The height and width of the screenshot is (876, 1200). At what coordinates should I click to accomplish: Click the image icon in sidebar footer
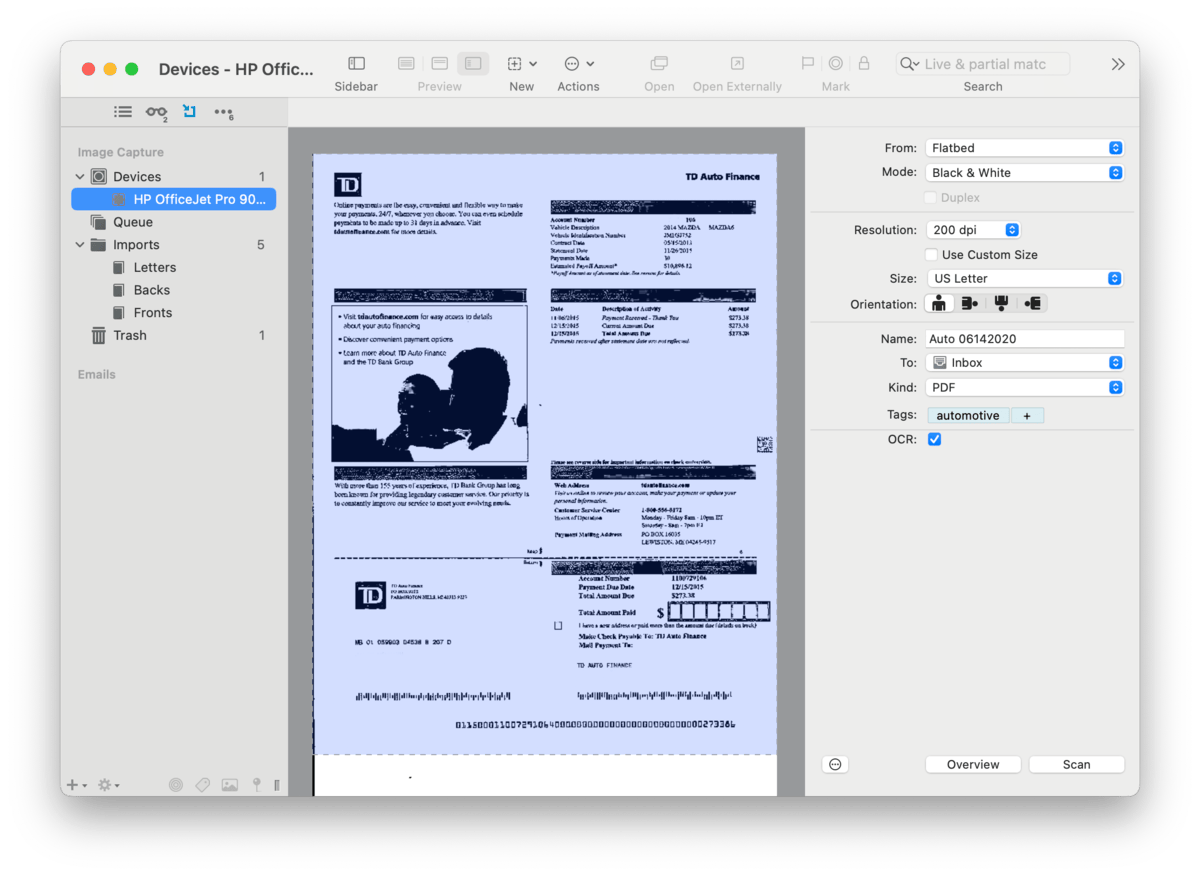230,785
